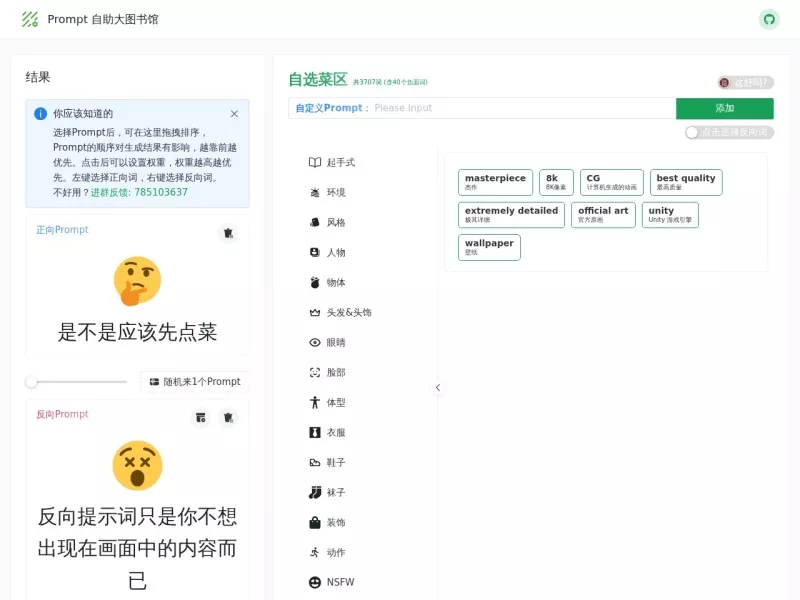Image resolution: width=800 pixels, height=600 pixels.
Task: Click the shoe icon beside 鞋子
Action: (x=315, y=463)
